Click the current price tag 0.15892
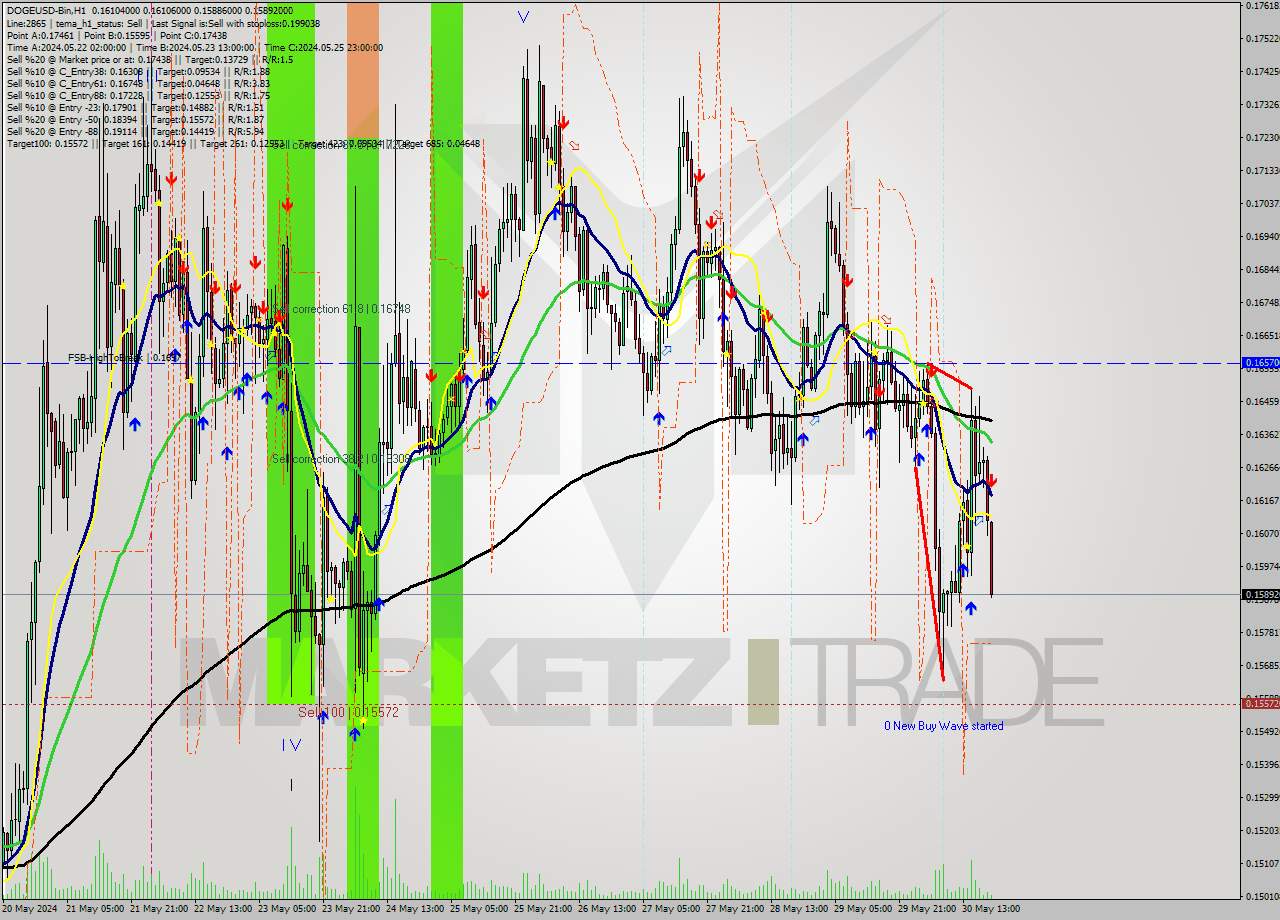Viewport: 1280px width, 920px height. 1259,594
